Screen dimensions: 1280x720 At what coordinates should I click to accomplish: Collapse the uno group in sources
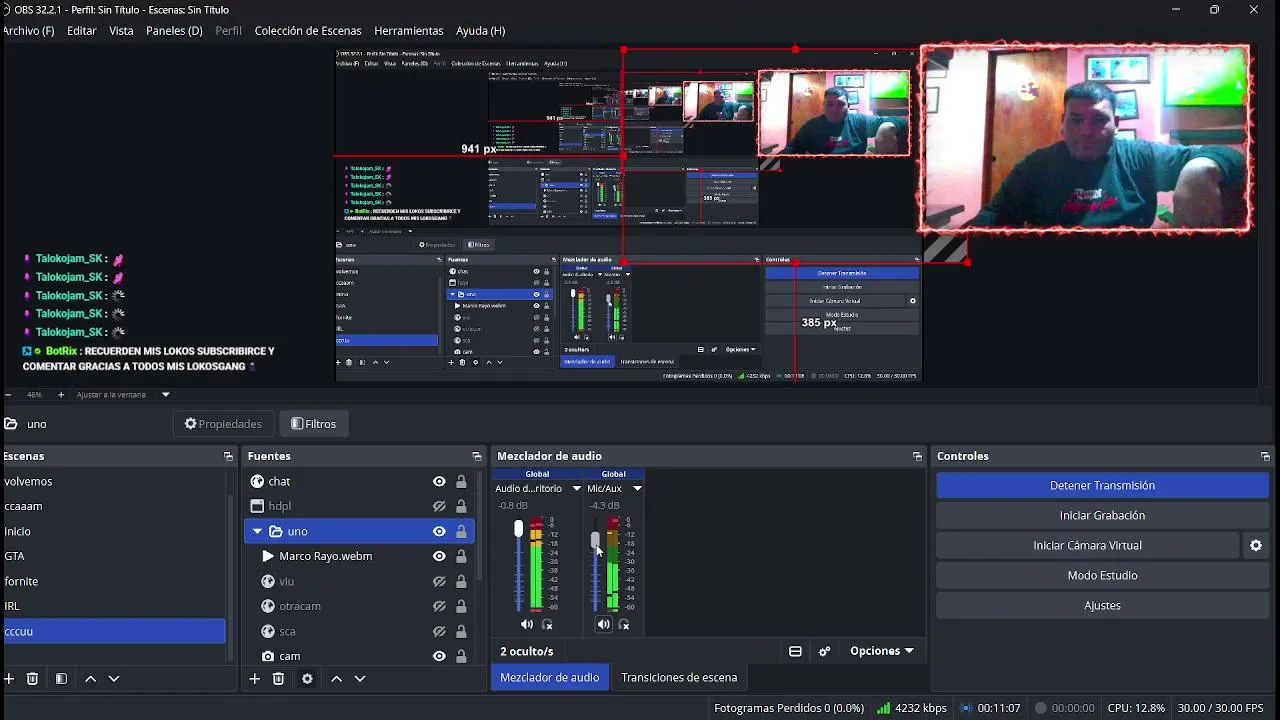click(257, 531)
